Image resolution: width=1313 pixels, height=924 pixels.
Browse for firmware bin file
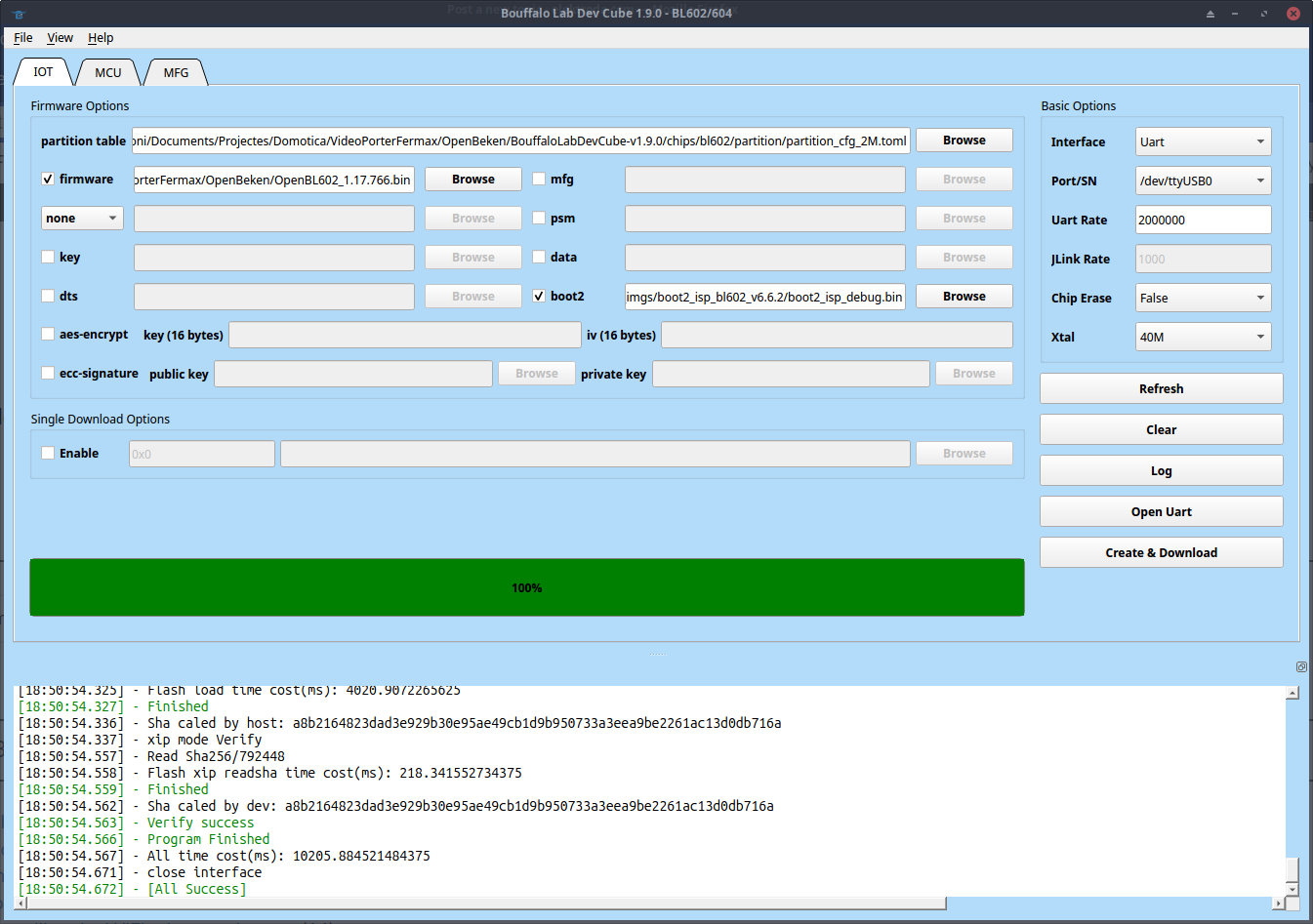[x=472, y=180]
